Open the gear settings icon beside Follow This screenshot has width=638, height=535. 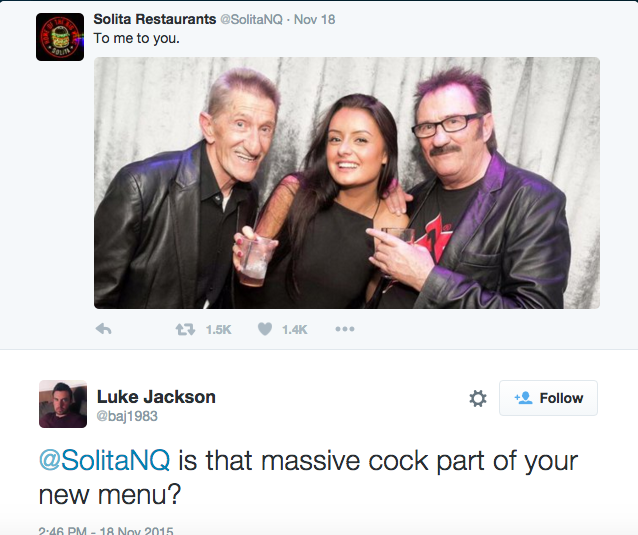478,398
